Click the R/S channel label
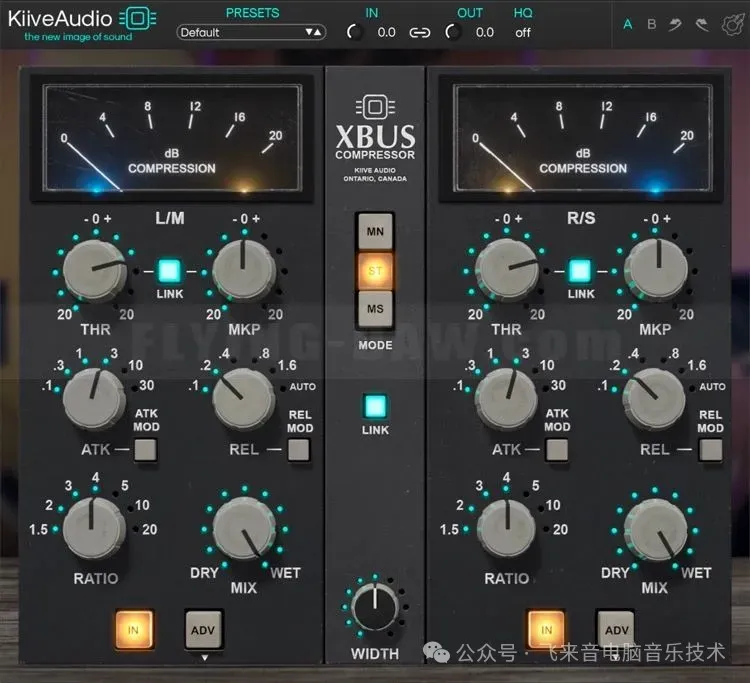Image resolution: width=750 pixels, height=683 pixels. click(581, 218)
